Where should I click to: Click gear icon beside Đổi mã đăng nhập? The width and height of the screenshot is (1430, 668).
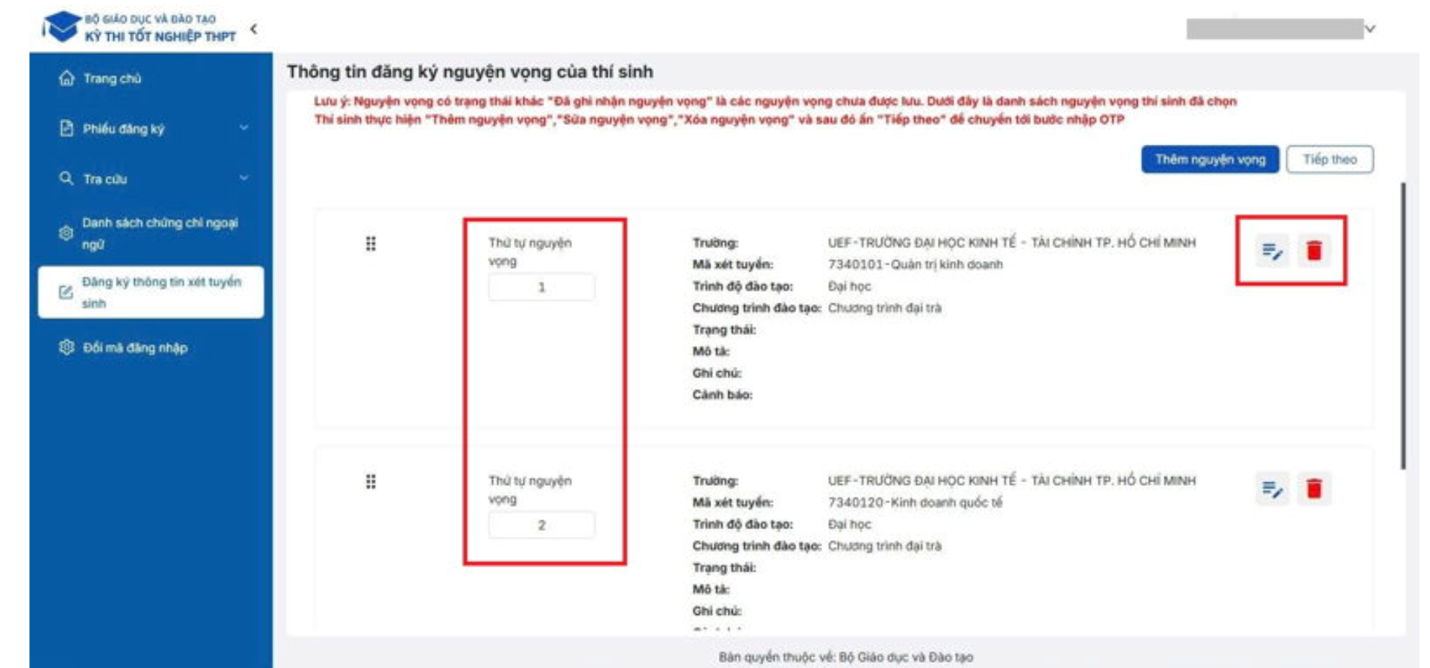coord(67,348)
